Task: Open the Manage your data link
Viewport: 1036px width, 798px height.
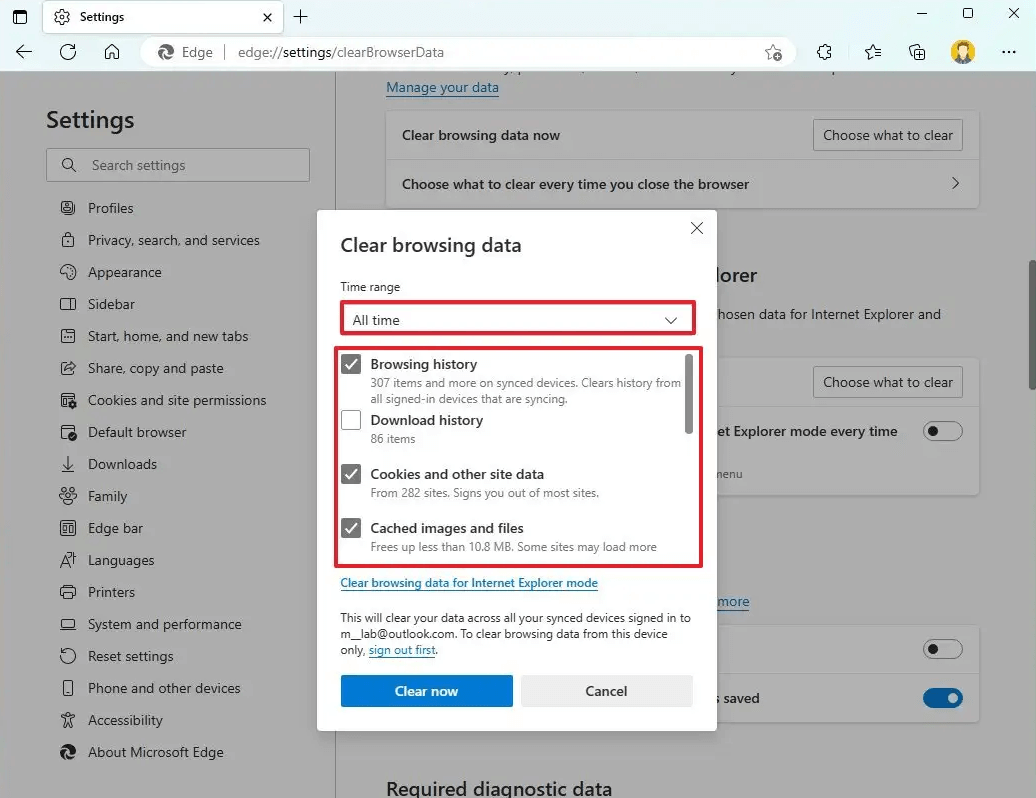Action: 442,88
